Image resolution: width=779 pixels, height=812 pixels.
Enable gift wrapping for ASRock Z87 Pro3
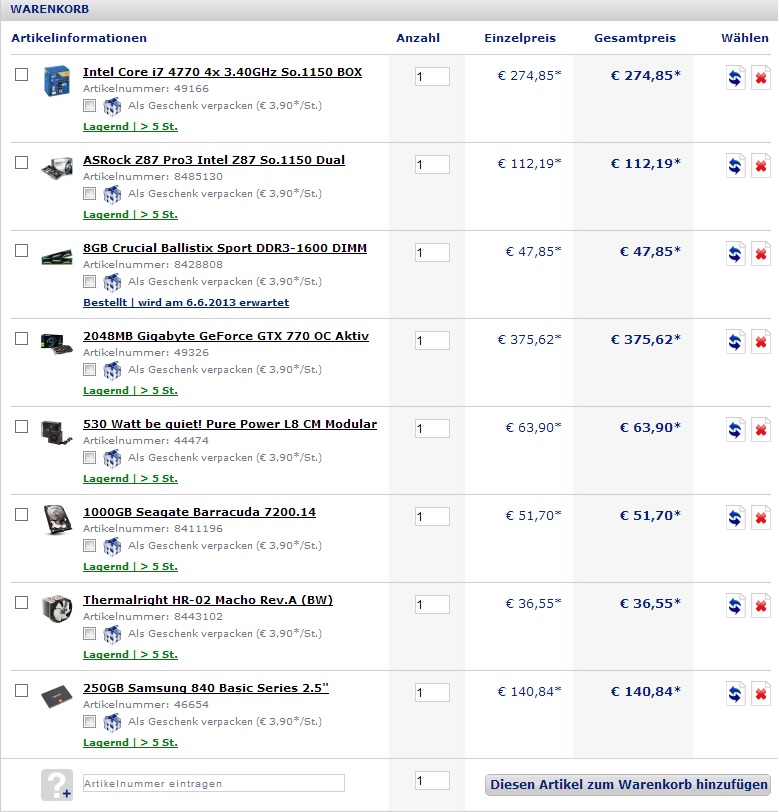(90, 194)
